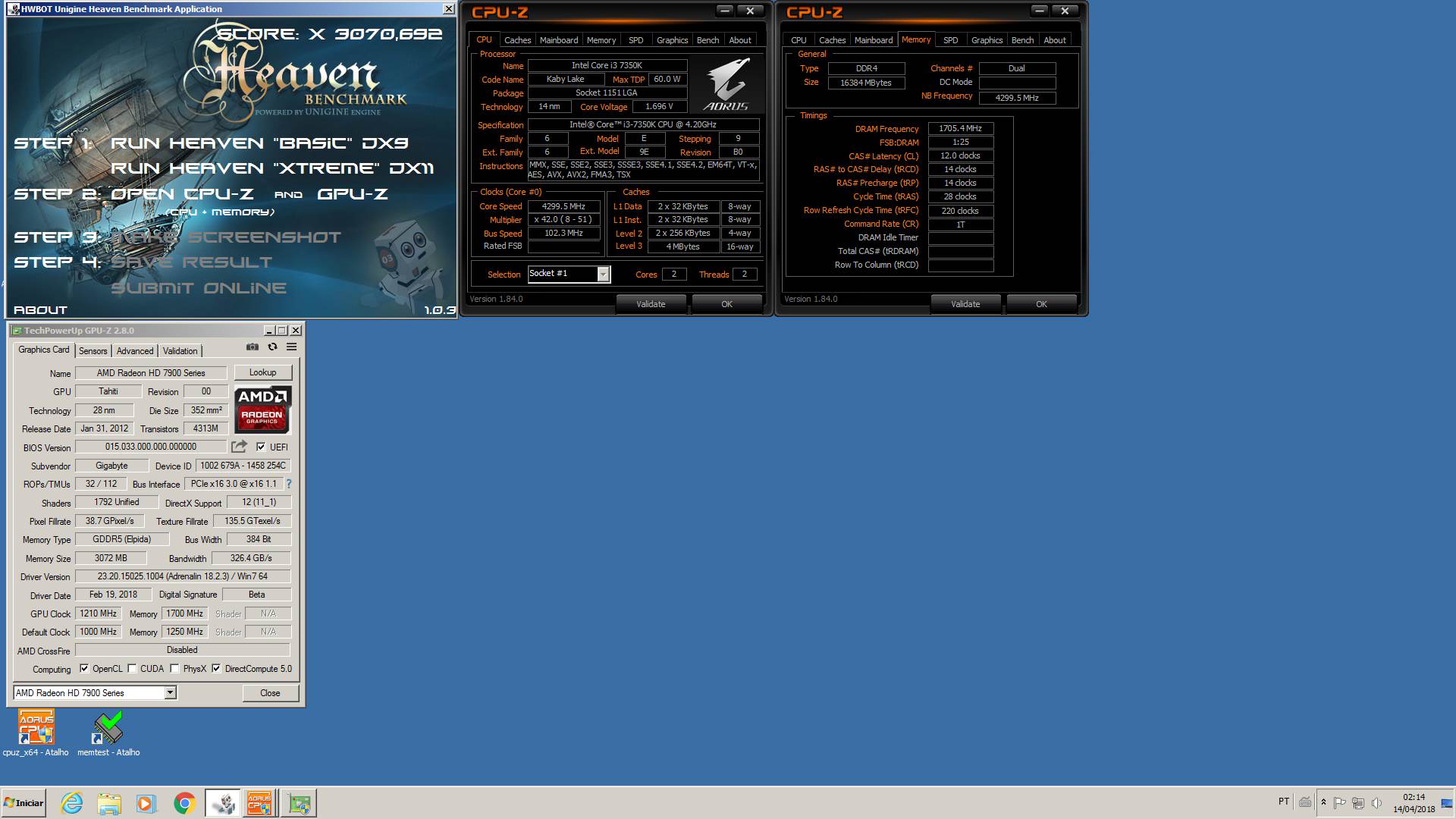This screenshot has height=819, width=1456.
Task: Select the Heaven Benchmark taskbar item
Action: tap(223, 803)
